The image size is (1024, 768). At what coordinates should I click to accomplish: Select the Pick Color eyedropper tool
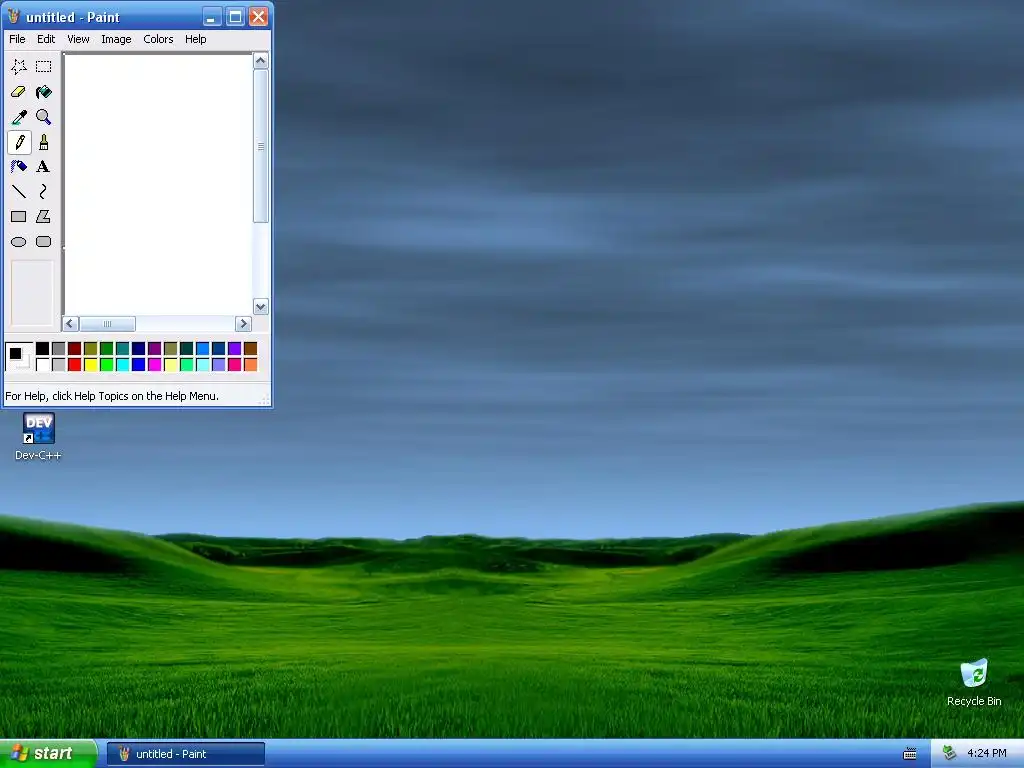(19, 117)
